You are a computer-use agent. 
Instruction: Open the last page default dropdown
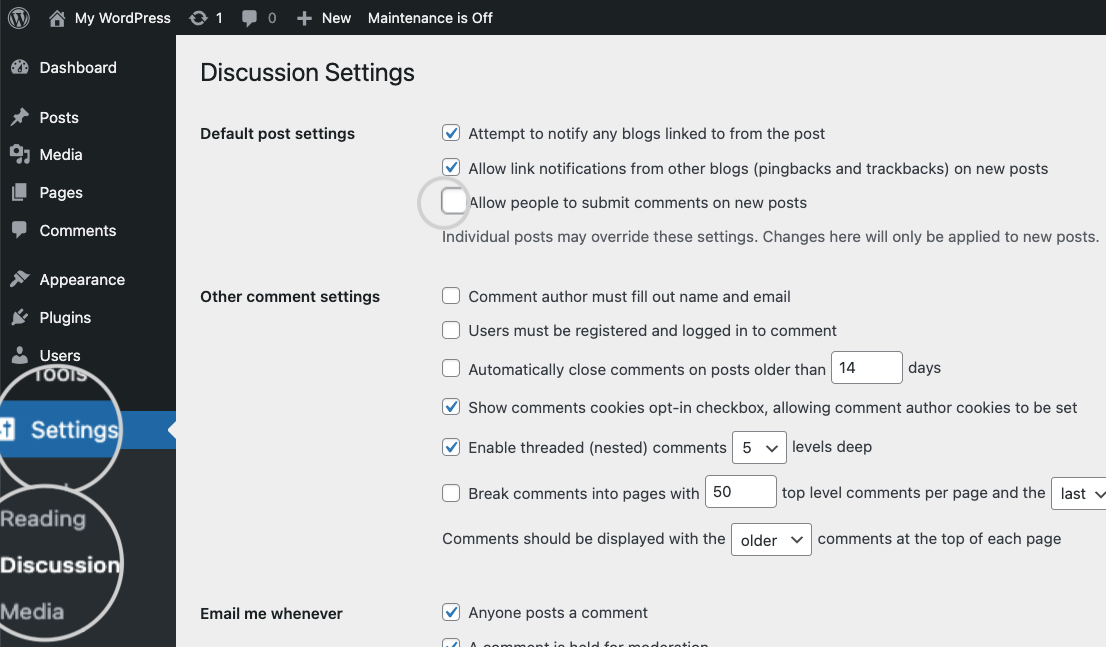tap(1078, 493)
